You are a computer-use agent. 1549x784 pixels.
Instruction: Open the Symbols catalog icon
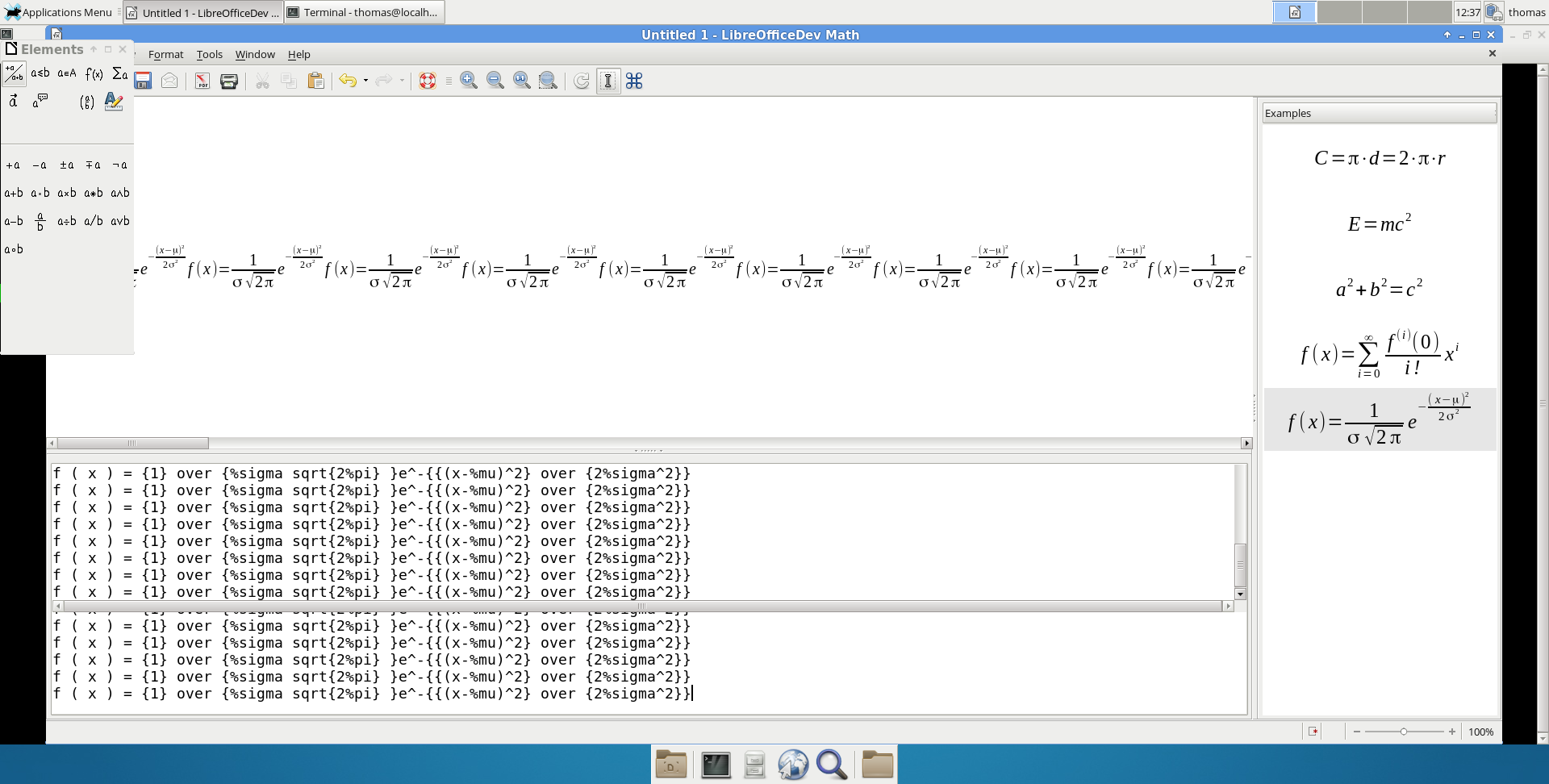(634, 81)
